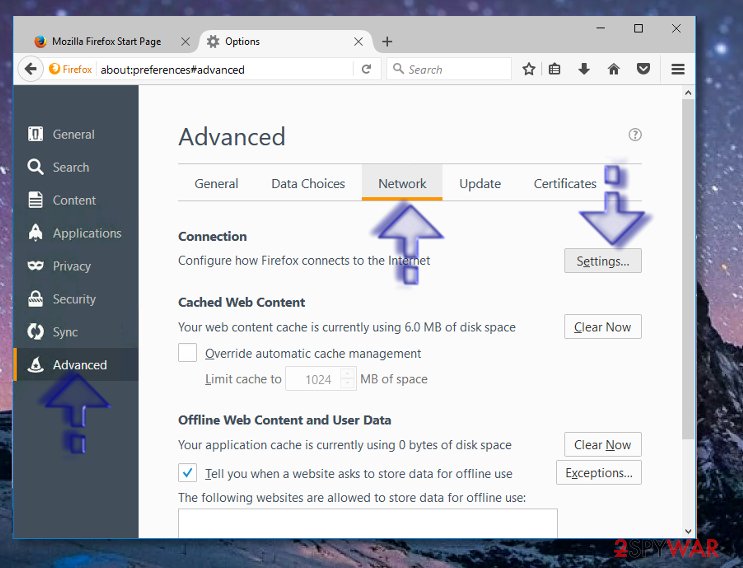Clear Now for offline web content

603,444
